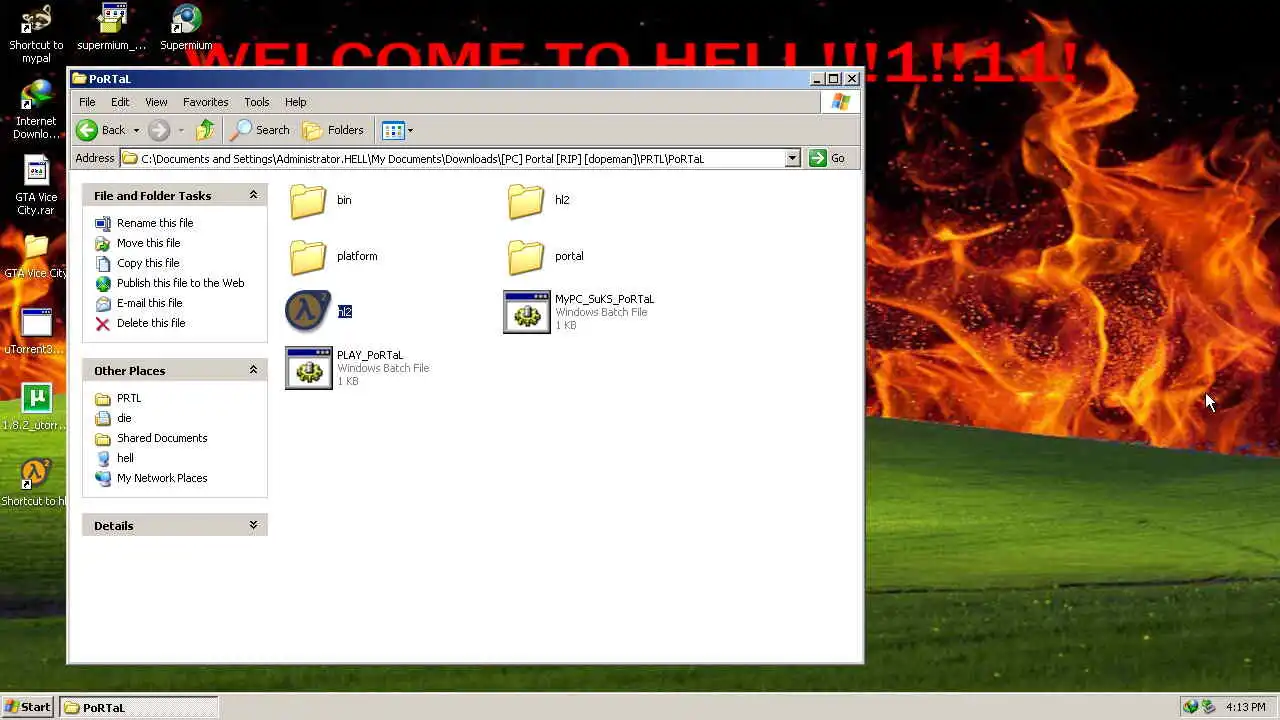
Task: Maximize the PoRTaL window
Action: 834,78
